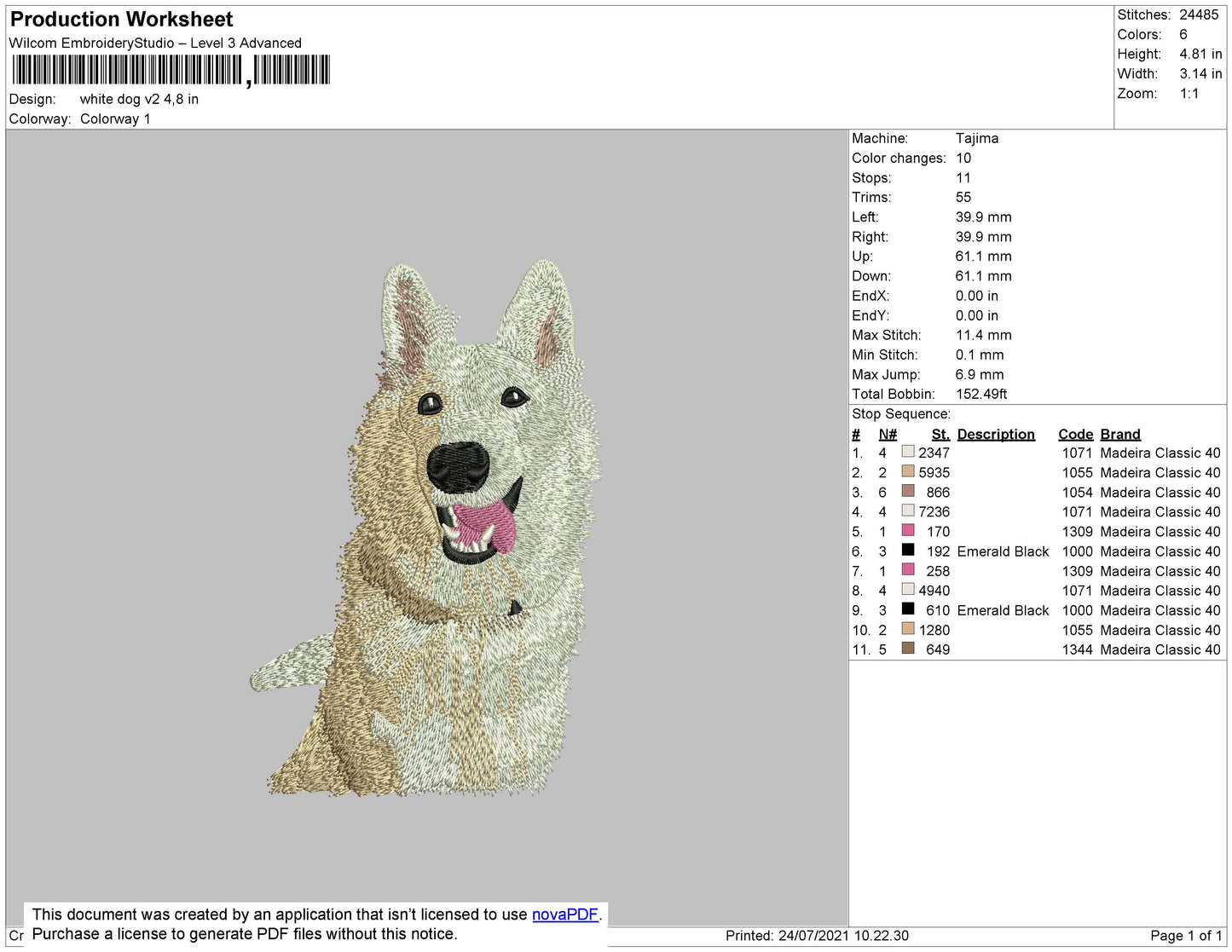Click the zoom value '1:1'

tap(1189, 94)
